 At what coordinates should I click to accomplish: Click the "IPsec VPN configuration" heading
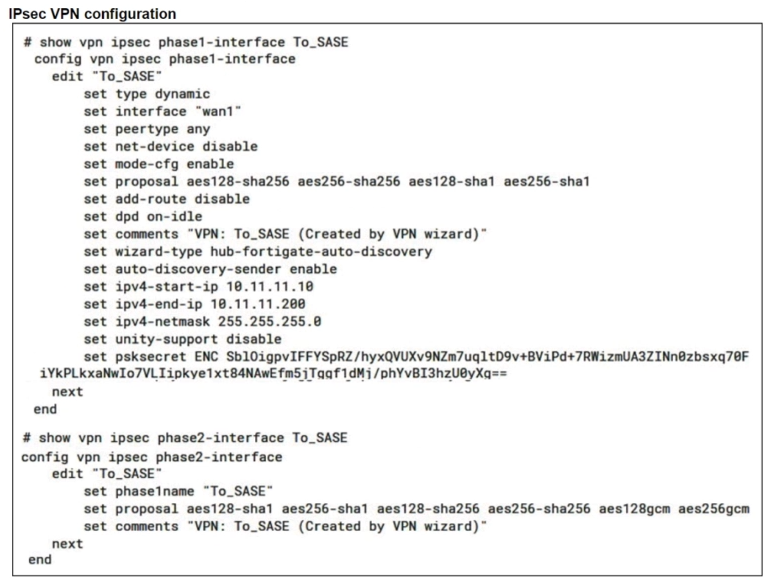point(92,14)
